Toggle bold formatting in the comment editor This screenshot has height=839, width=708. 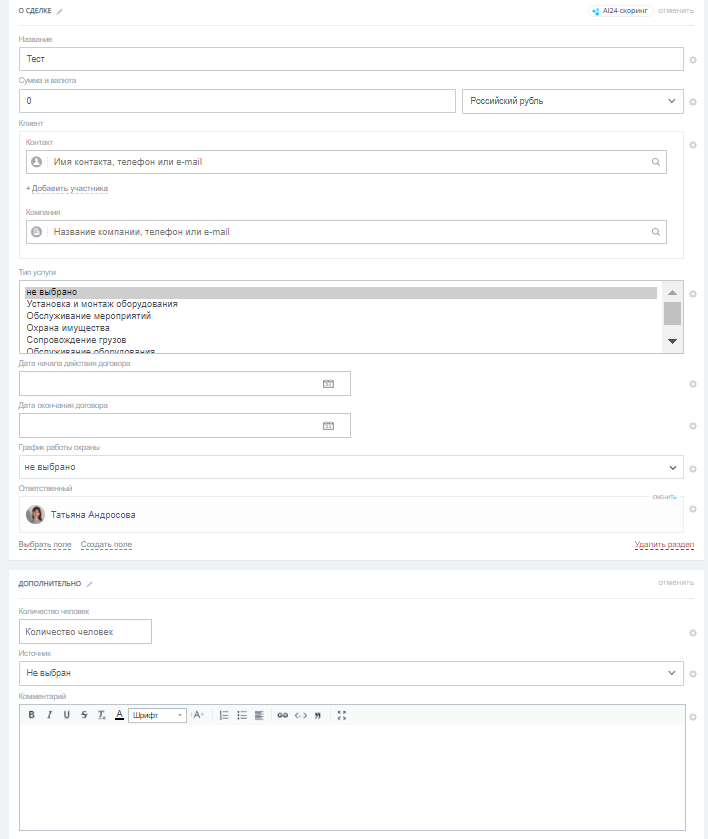[x=31, y=715]
